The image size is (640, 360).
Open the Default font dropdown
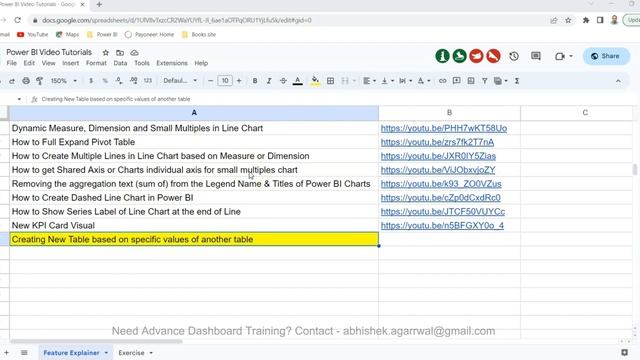[180, 81]
